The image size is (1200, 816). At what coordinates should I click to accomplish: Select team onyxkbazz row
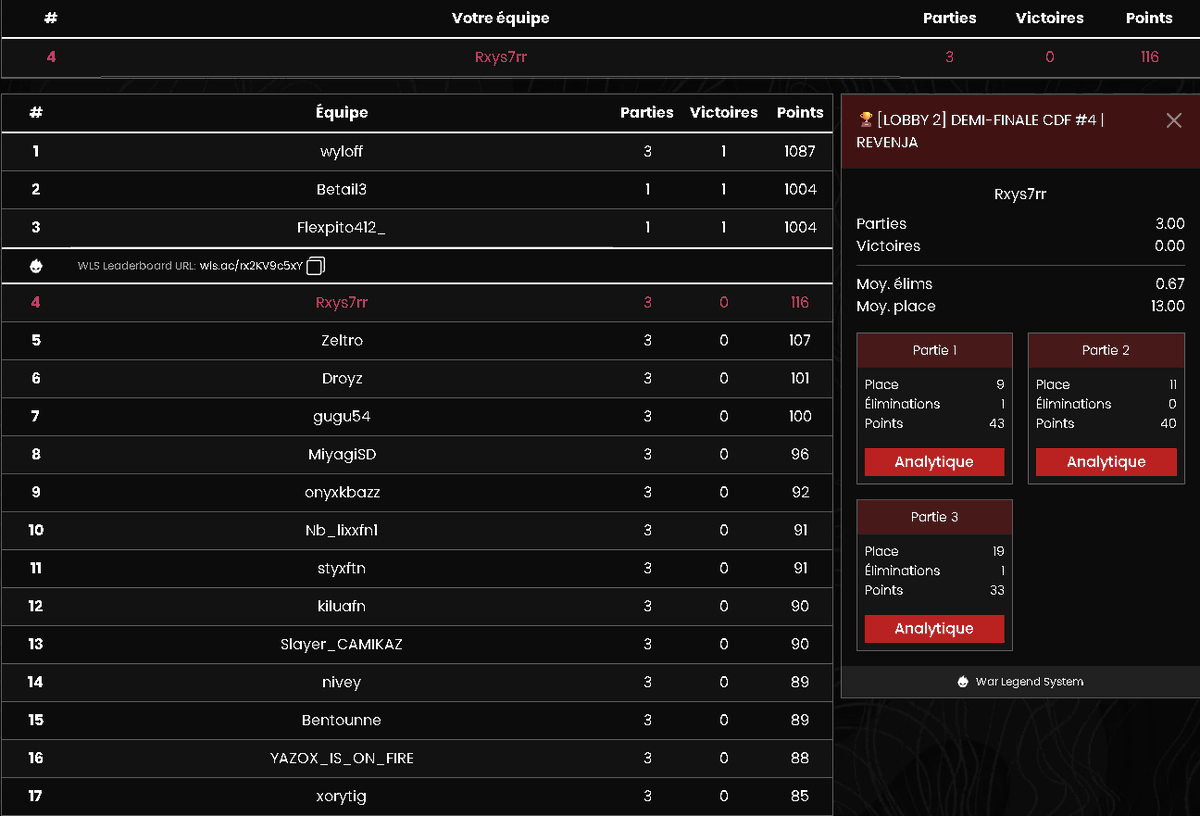417,493
